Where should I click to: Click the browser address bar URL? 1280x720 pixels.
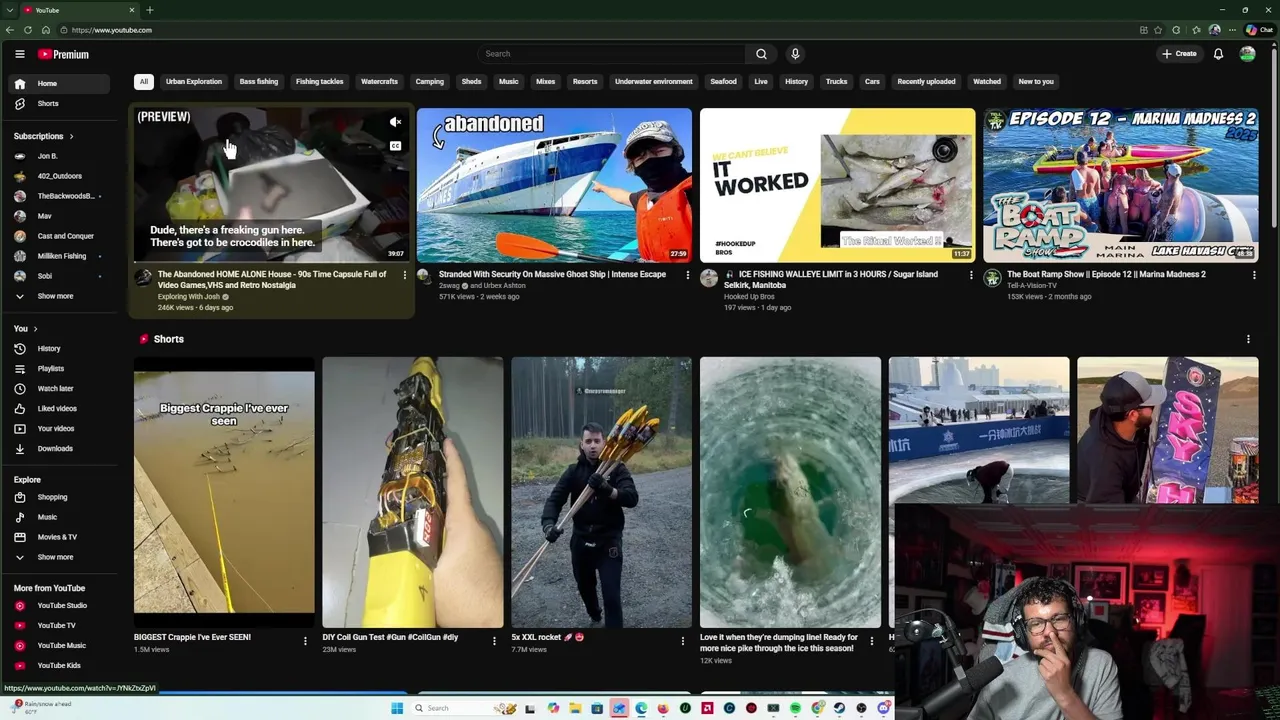[x=112, y=30]
